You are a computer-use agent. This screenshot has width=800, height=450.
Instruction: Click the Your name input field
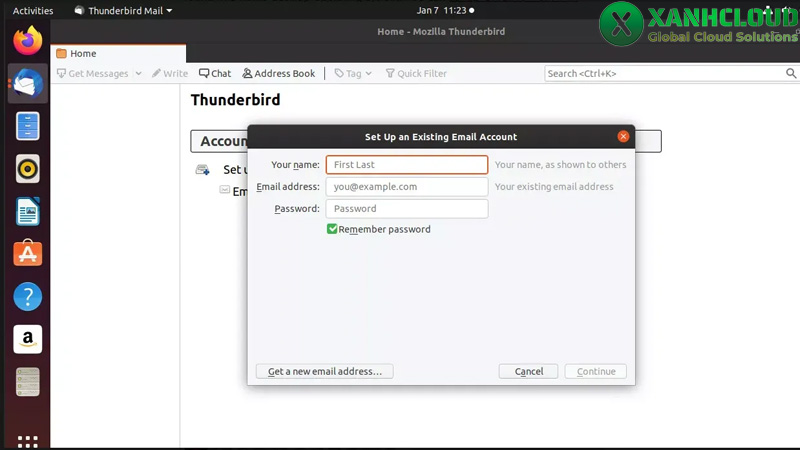point(407,165)
